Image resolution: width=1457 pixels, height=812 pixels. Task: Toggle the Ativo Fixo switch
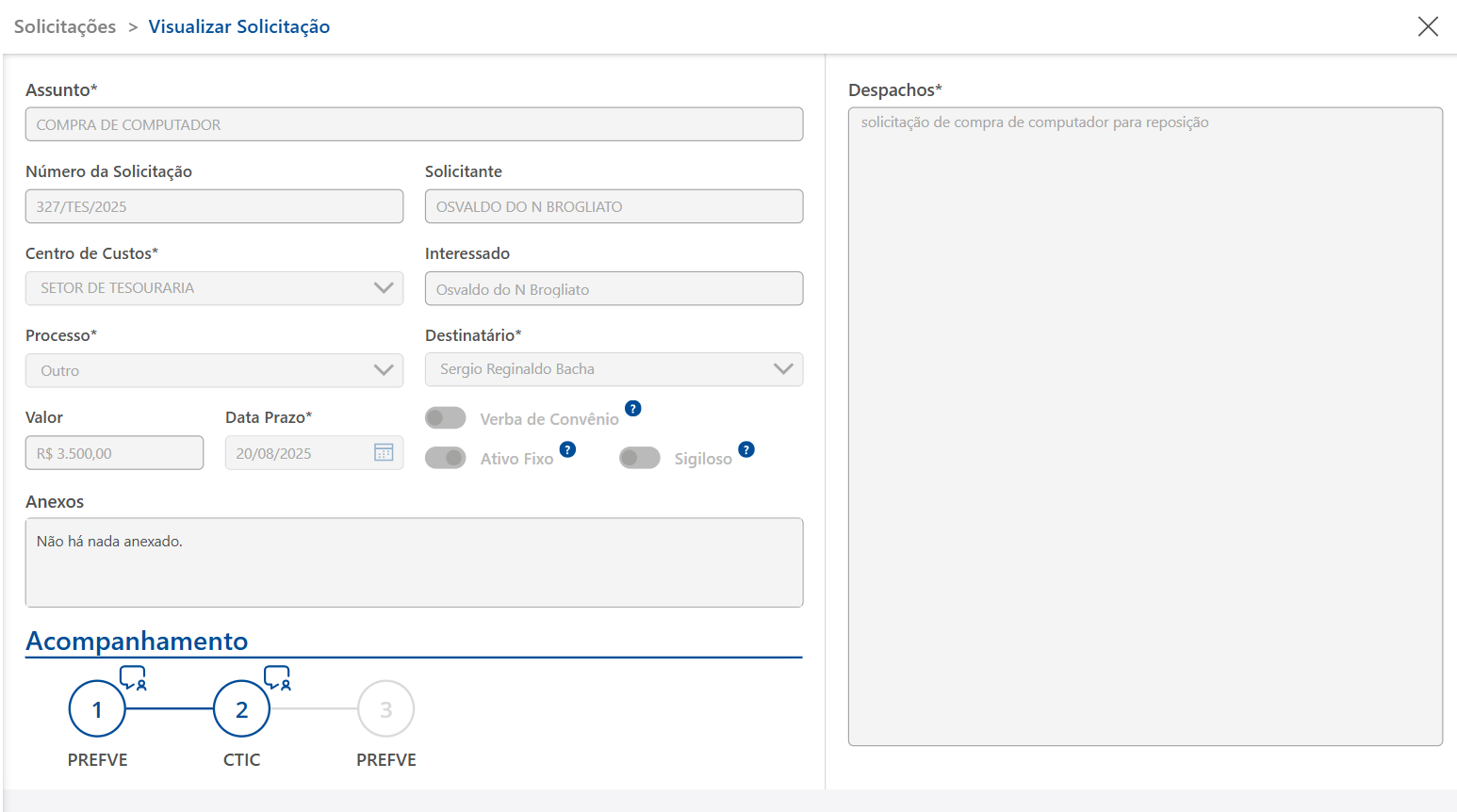click(446, 458)
